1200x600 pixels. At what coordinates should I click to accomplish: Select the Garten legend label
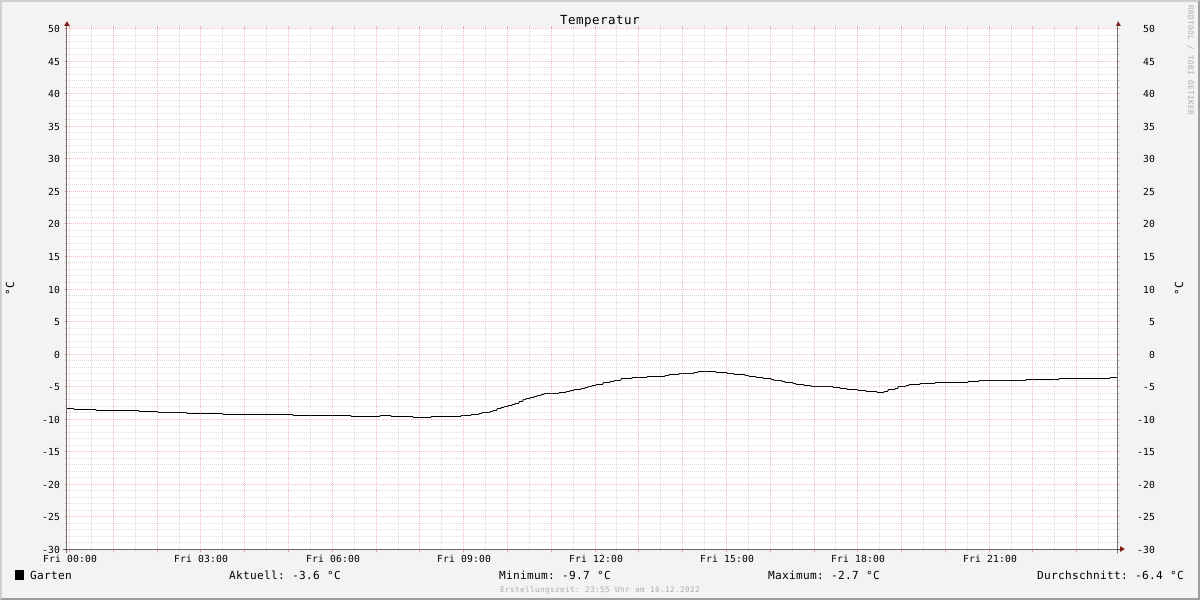pyautogui.click(x=51, y=575)
